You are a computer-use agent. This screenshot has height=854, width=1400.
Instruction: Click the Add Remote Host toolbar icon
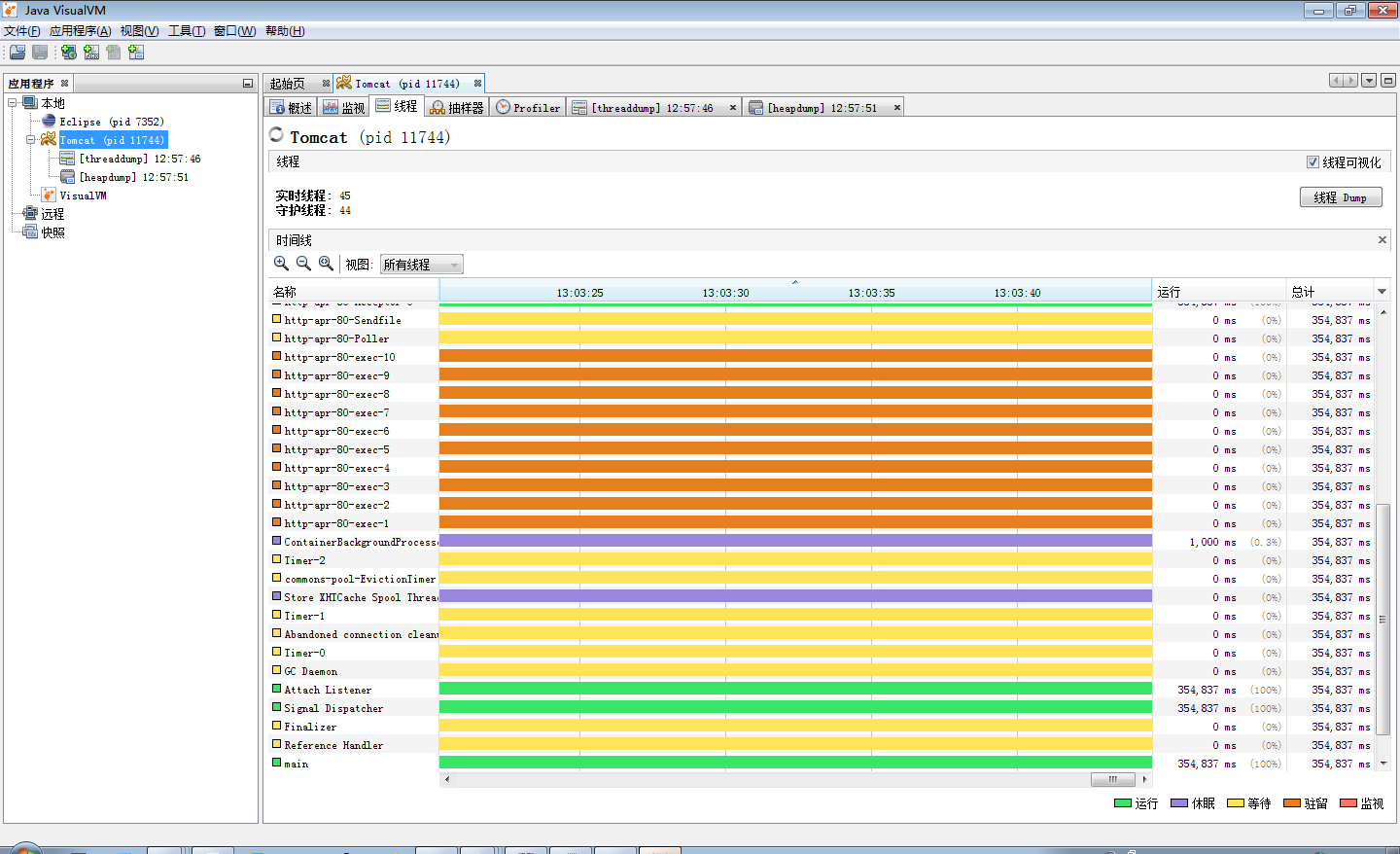point(69,53)
